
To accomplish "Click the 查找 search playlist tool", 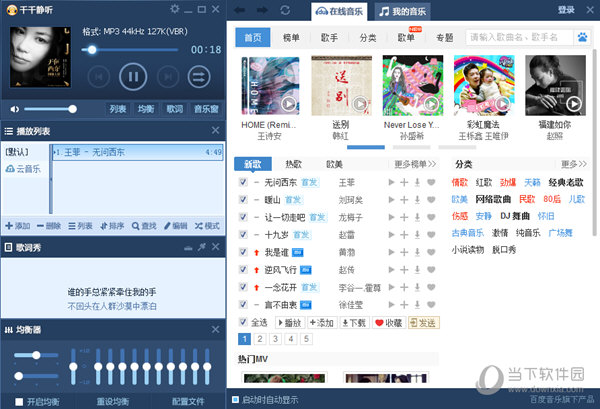I will 144,226.
